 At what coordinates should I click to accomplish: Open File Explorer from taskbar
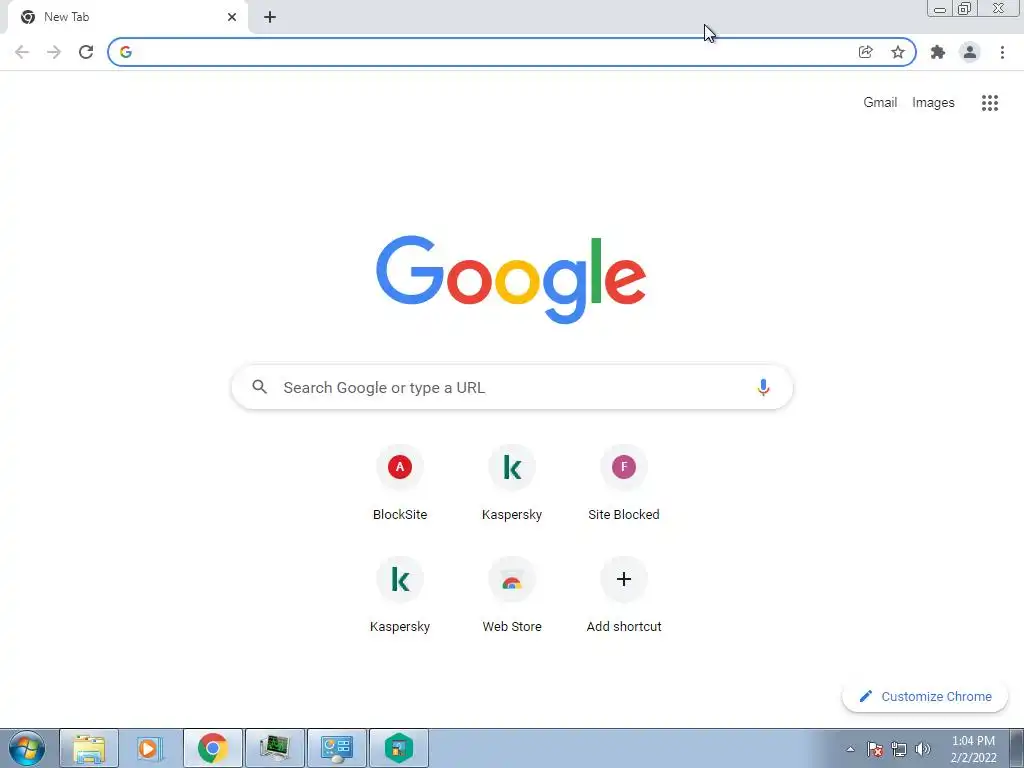[x=89, y=748]
